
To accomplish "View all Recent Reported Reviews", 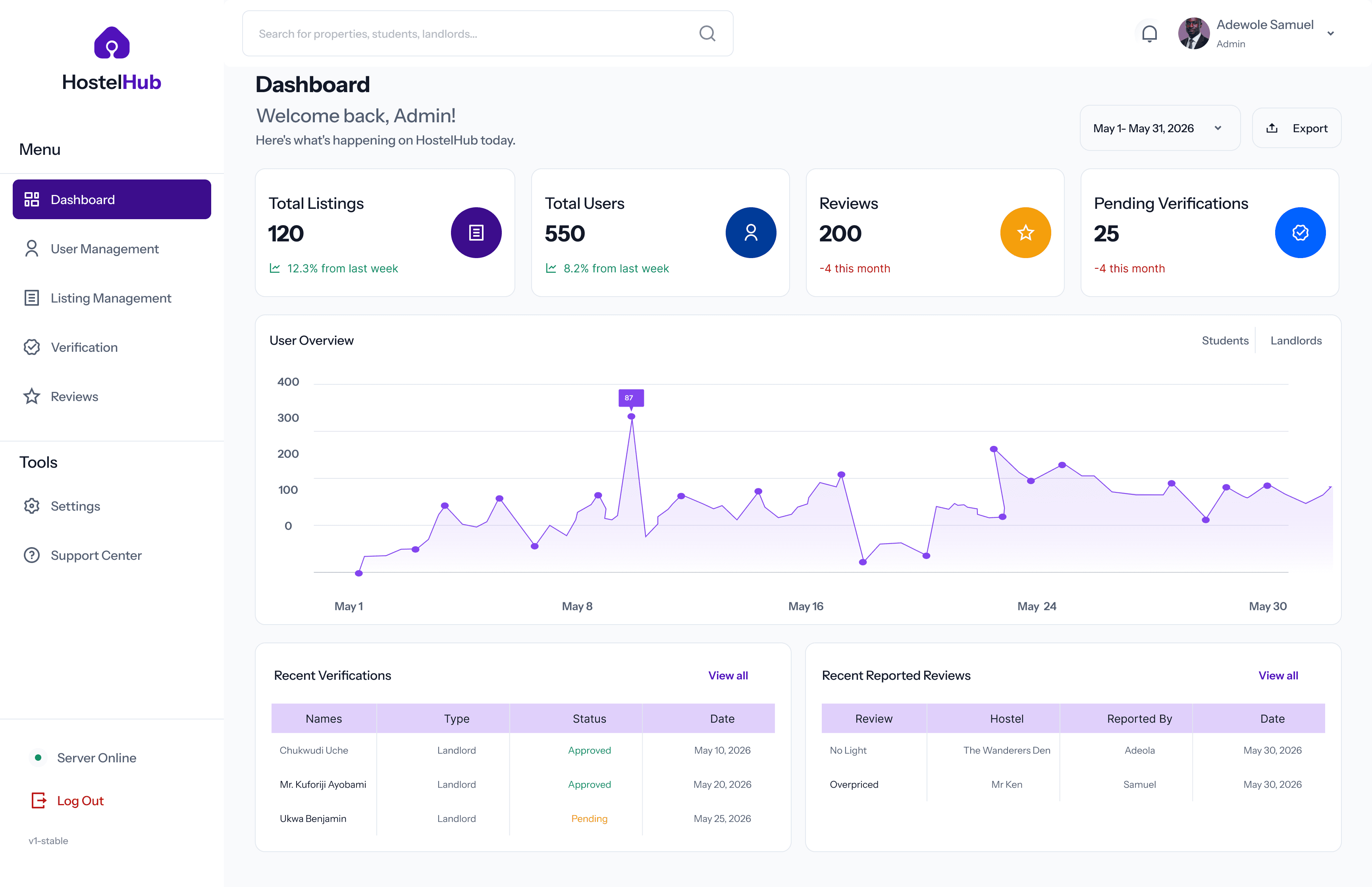I will point(1278,676).
